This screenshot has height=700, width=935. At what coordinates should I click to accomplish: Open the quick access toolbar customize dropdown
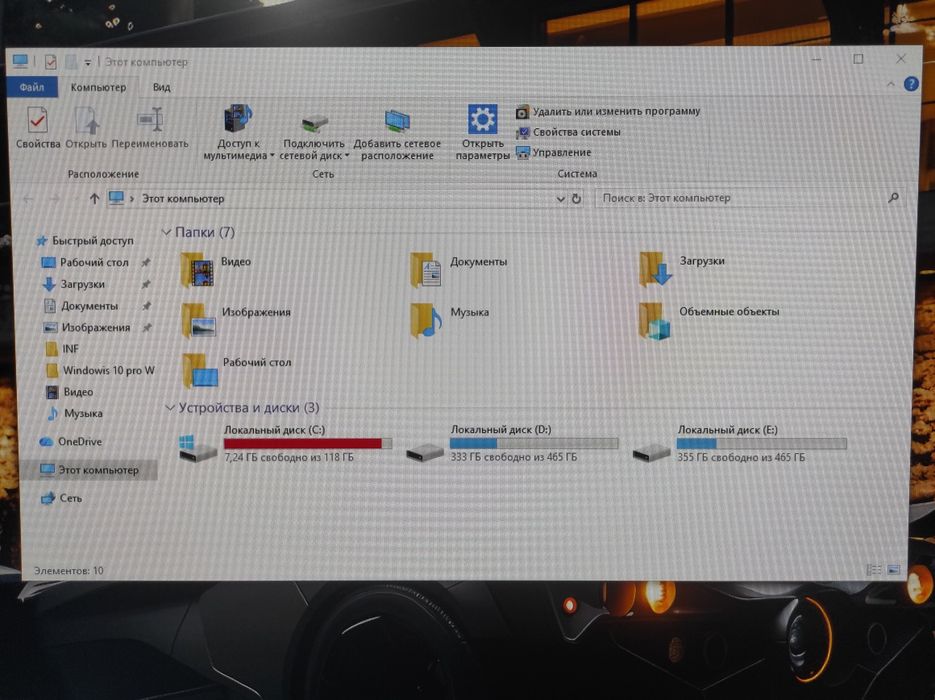click(x=87, y=62)
